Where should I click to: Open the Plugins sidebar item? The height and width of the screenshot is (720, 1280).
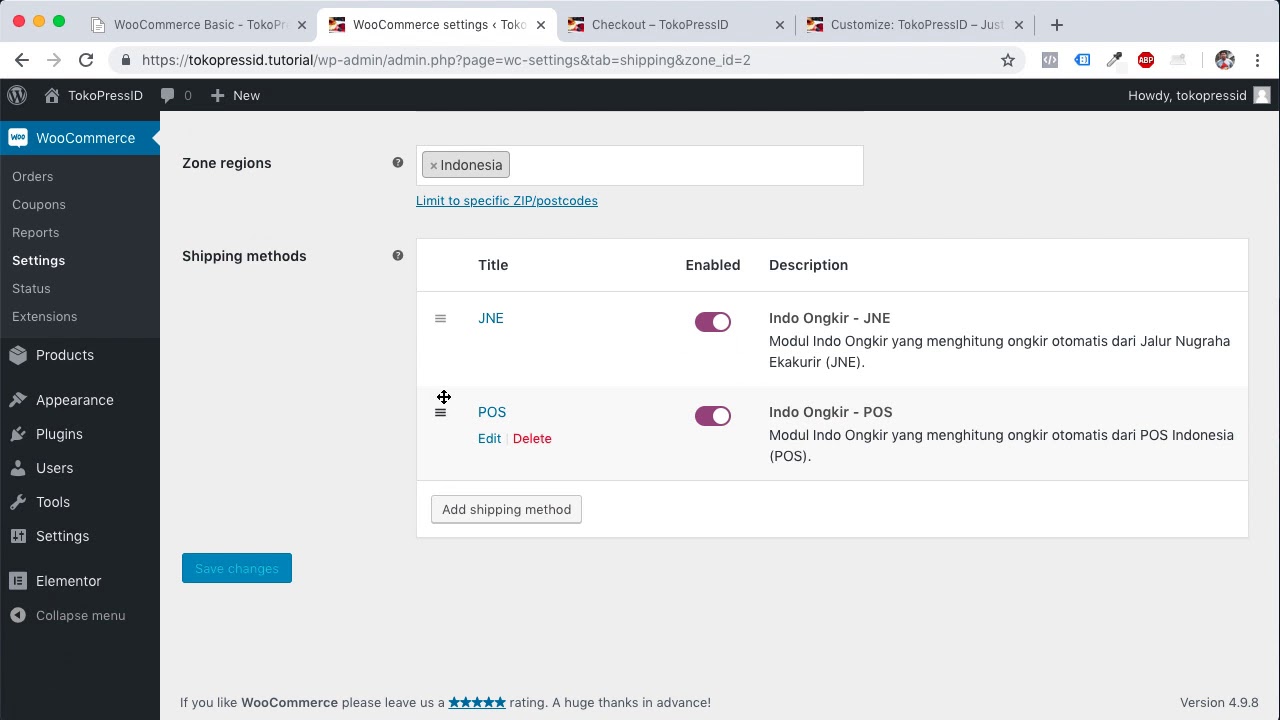click(59, 434)
